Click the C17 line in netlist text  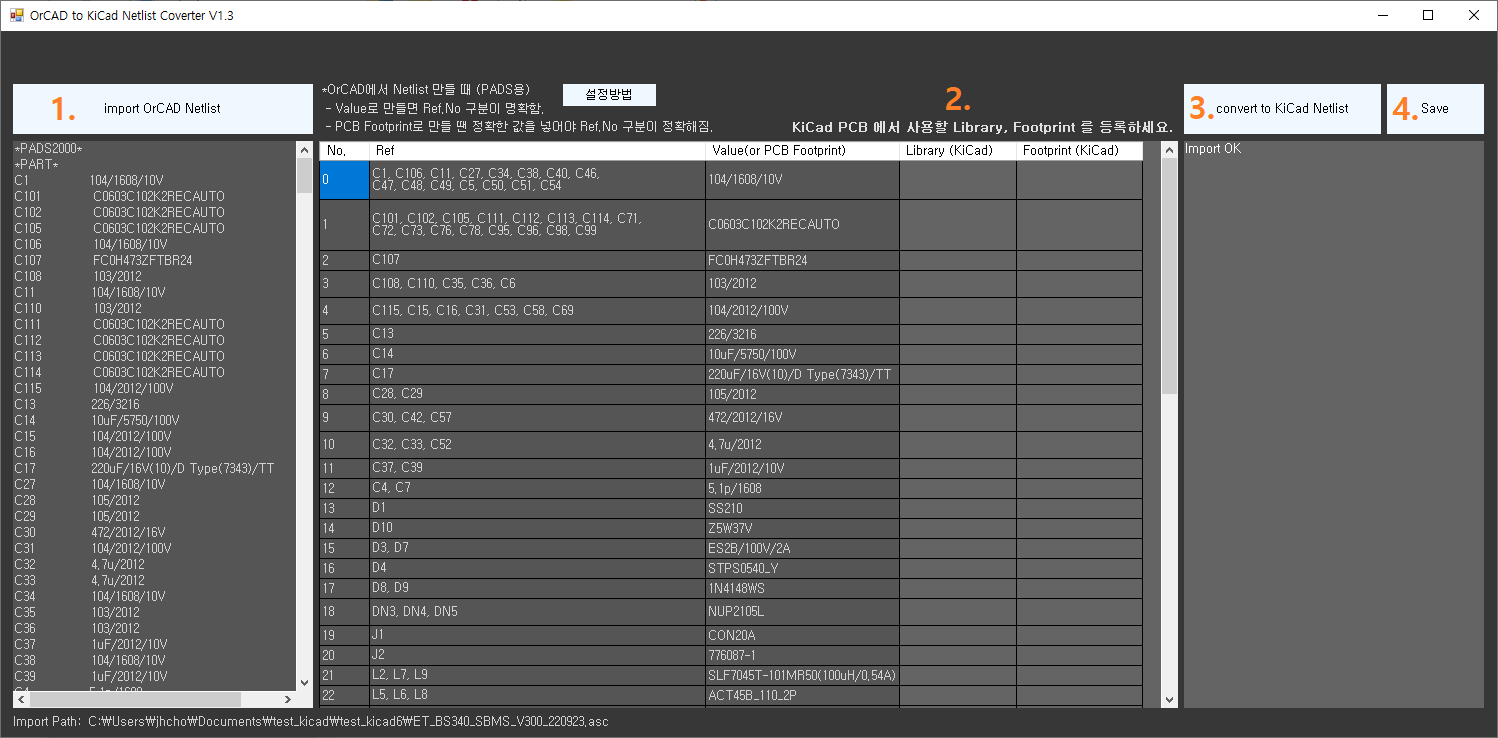144,469
